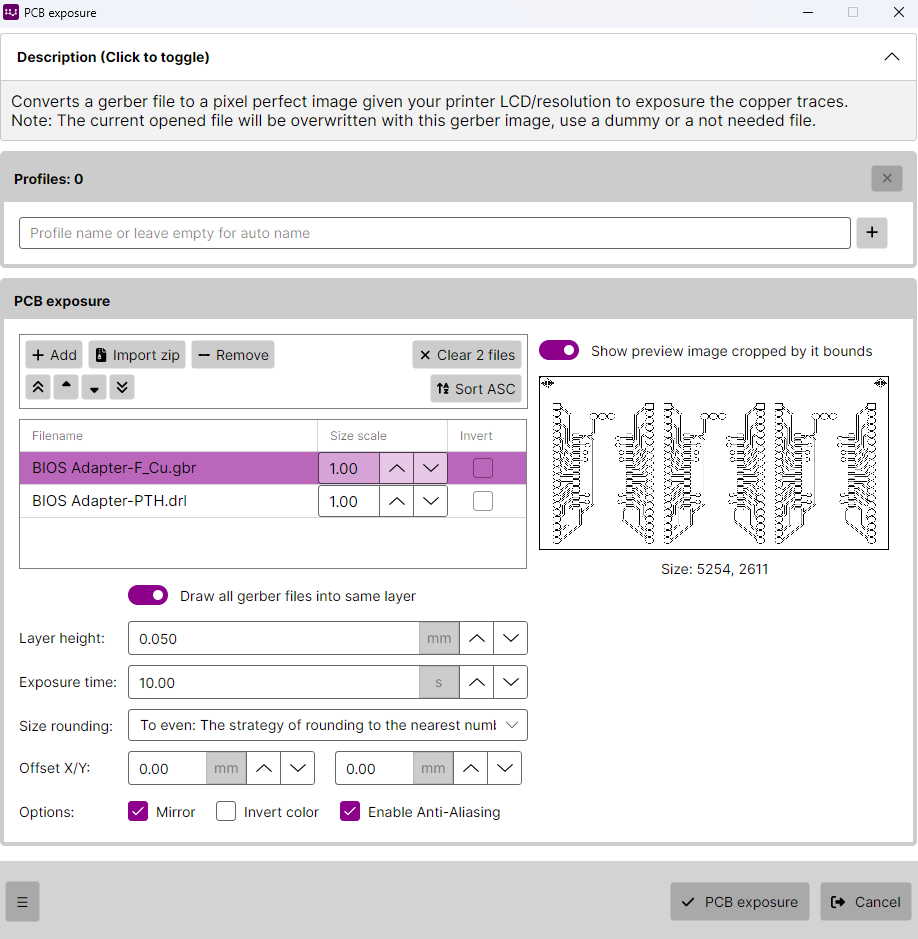Cancel the PCB exposure dialog
This screenshot has height=939, width=918.
click(x=865, y=901)
